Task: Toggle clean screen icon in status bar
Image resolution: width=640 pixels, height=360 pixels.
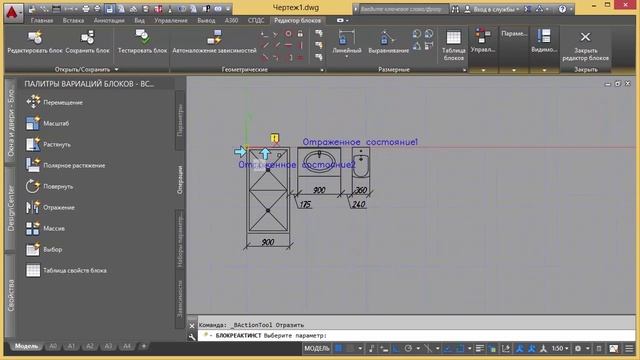Action: point(613,349)
